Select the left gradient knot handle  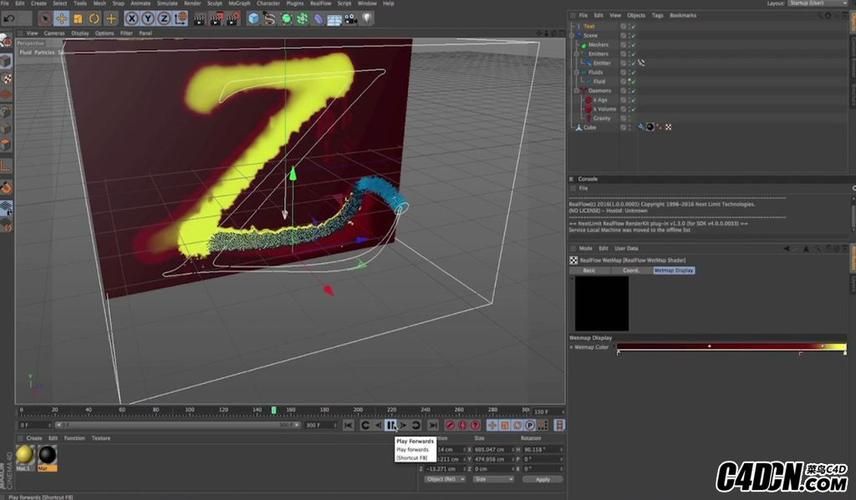click(x=619, y=353)
